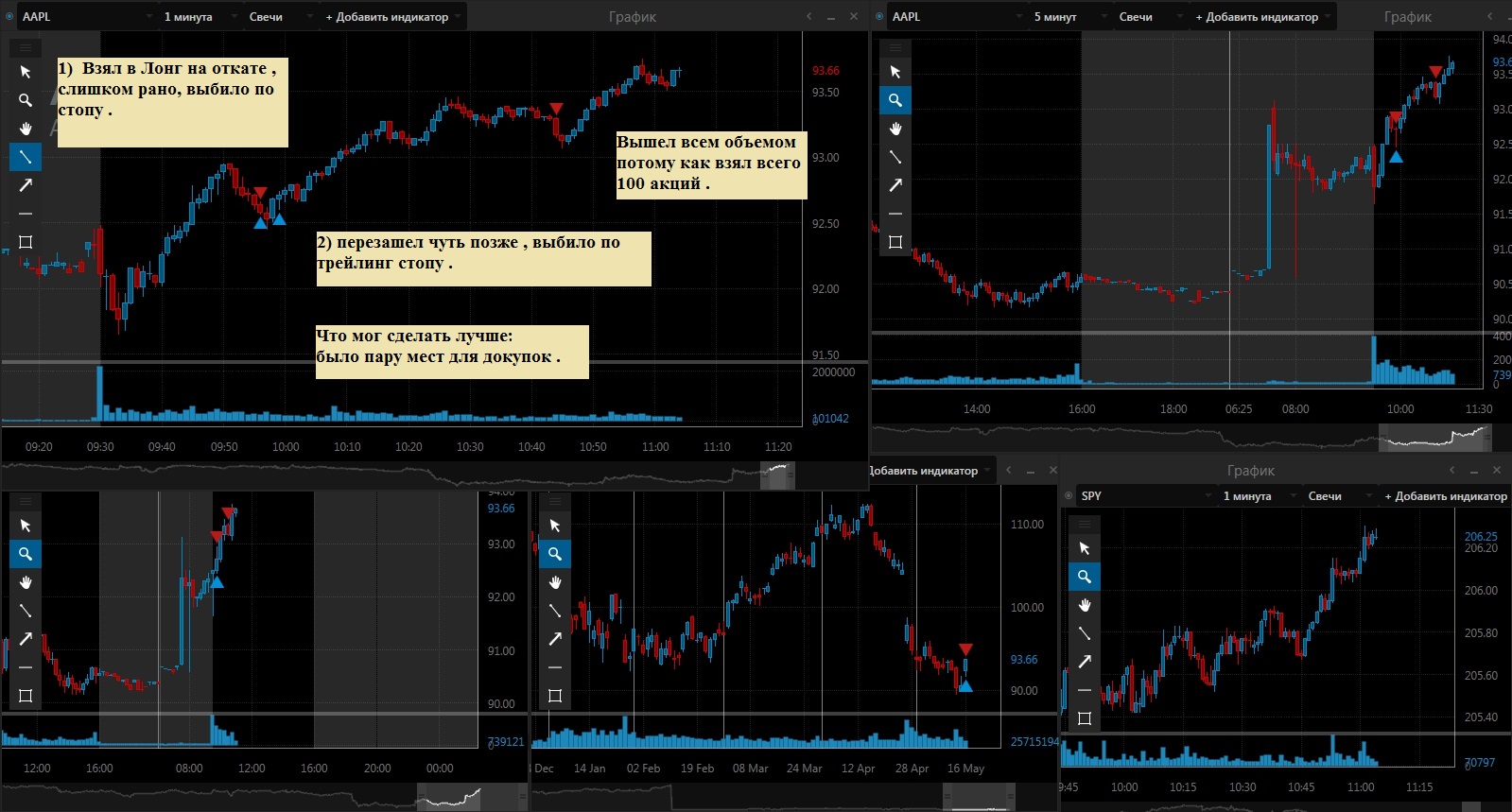The width and height of the screenshot is (1512, 812).
Task: Select zoom magnifier in top-left AAPL 1-minute chart
Action: point(26,100)
